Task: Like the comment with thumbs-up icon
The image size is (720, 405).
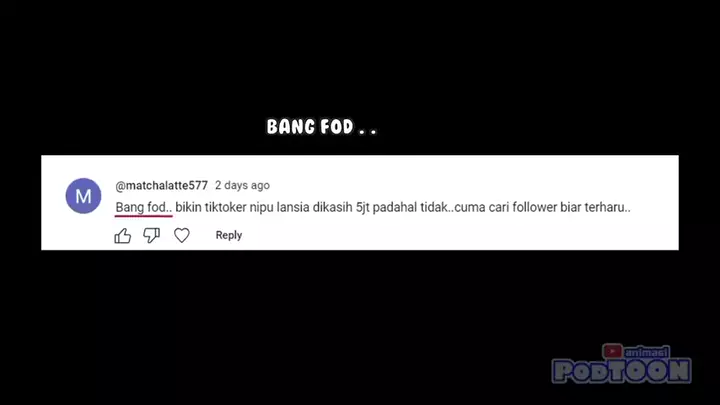Action: coord(123,236)
